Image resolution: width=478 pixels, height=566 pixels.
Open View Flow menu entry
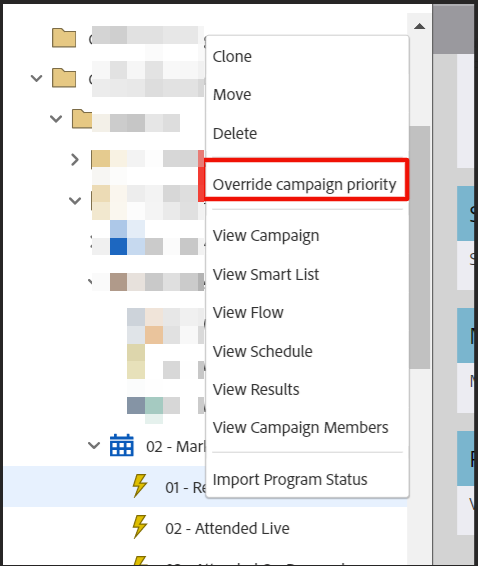[248, 313]
